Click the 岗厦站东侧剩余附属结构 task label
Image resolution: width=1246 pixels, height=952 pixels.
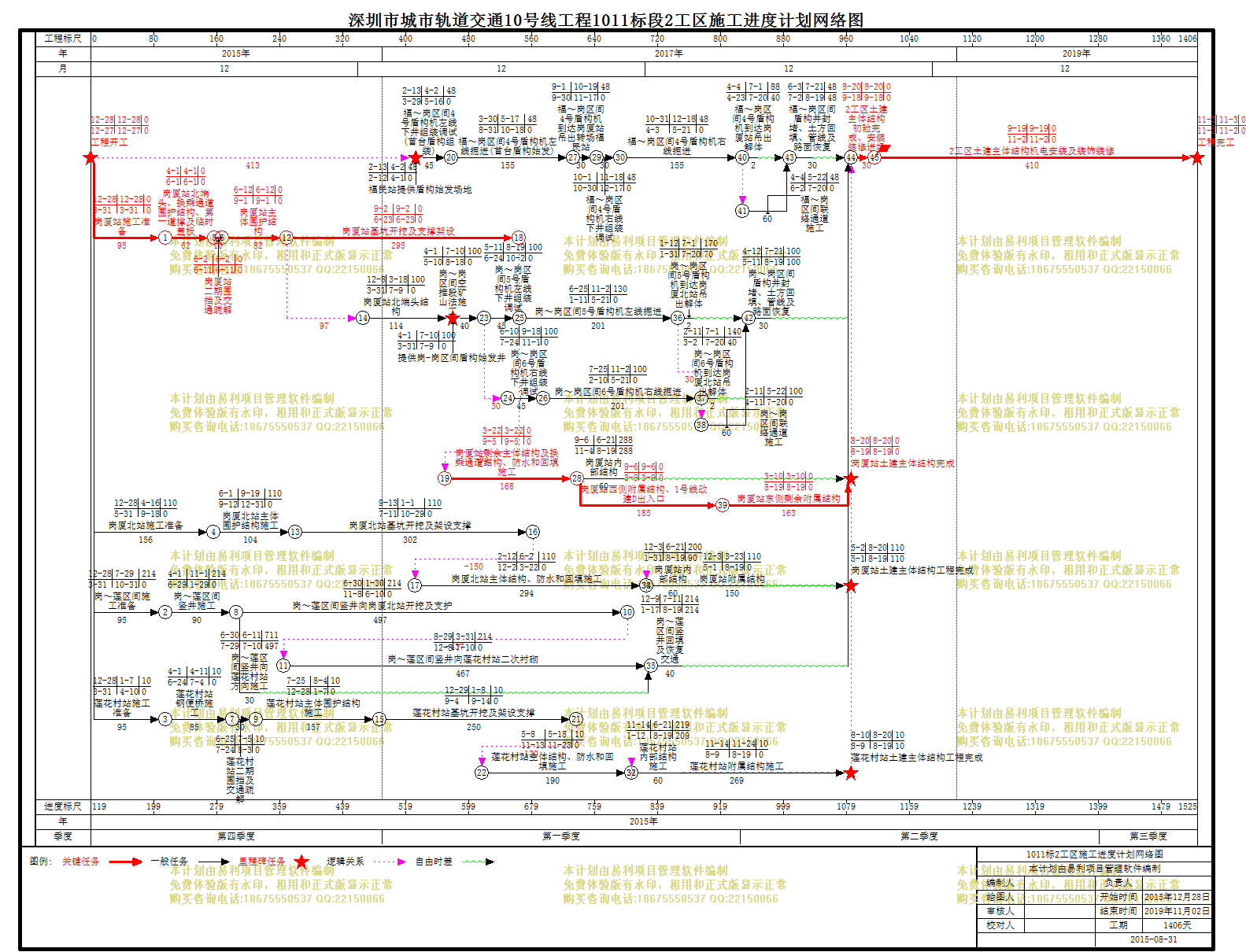(789, 499)
